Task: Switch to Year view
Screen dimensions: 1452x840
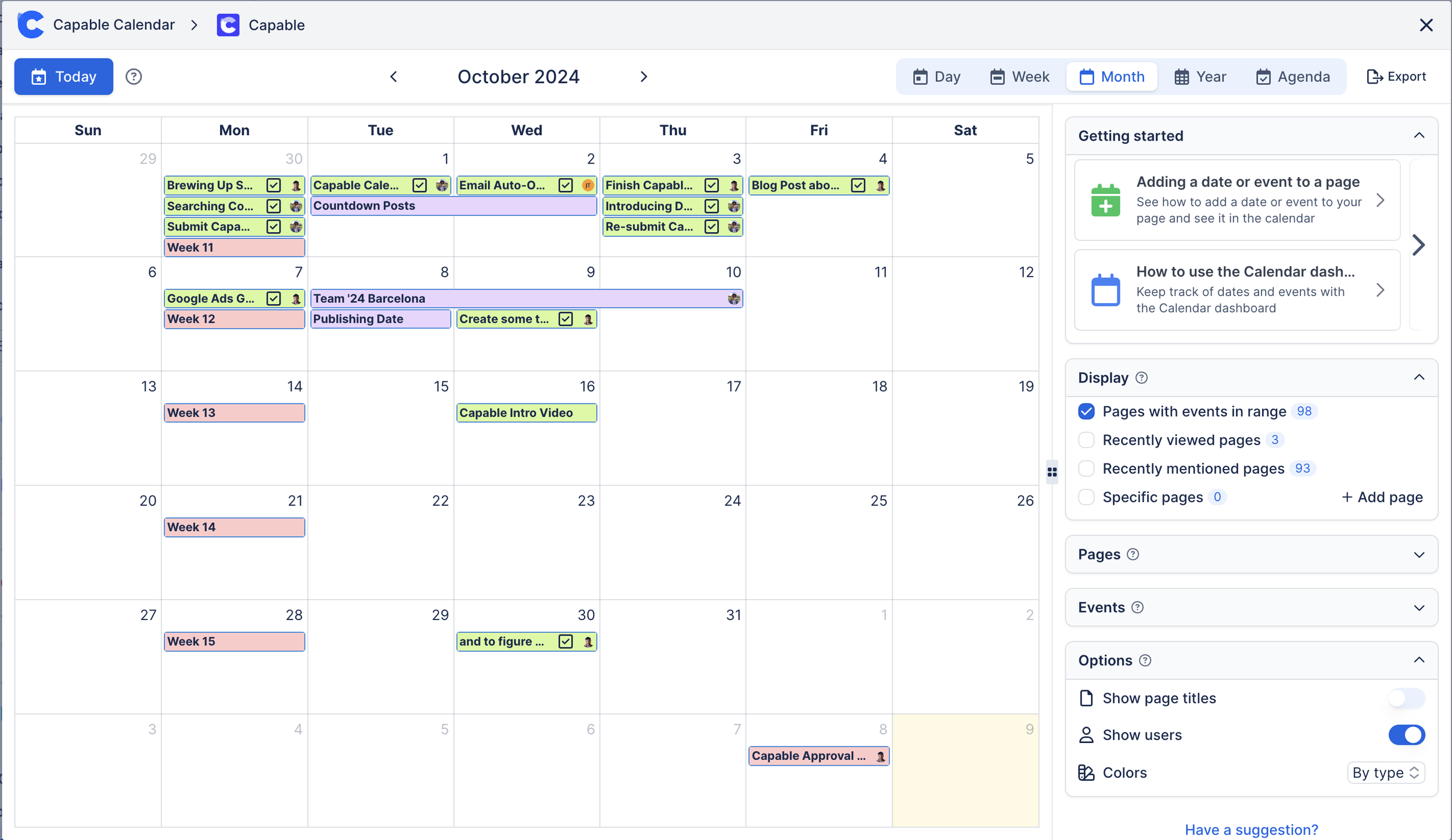Action: point(1200,77)
